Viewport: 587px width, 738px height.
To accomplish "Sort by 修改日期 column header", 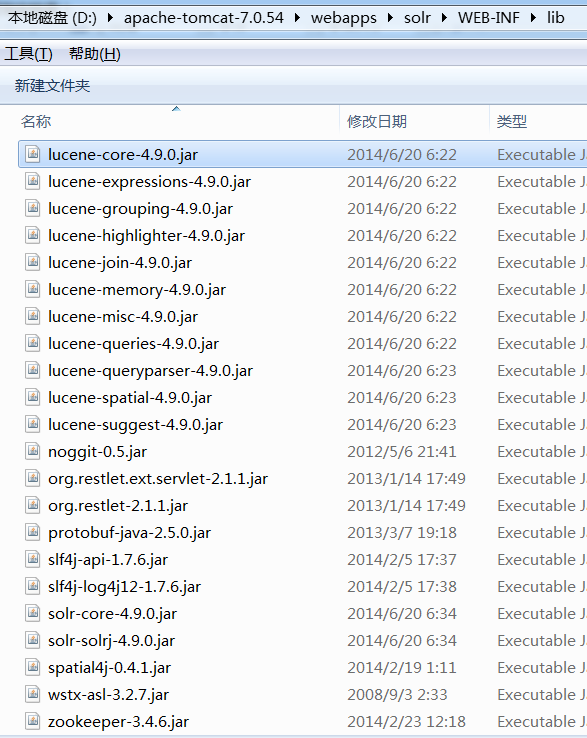I will tap(377, 121).
